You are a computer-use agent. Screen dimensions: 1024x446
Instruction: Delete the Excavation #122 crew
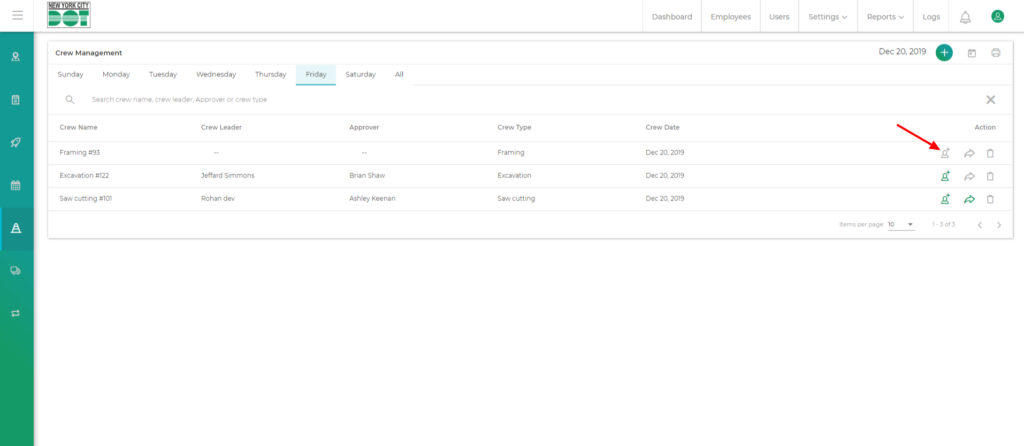[990, 176]
